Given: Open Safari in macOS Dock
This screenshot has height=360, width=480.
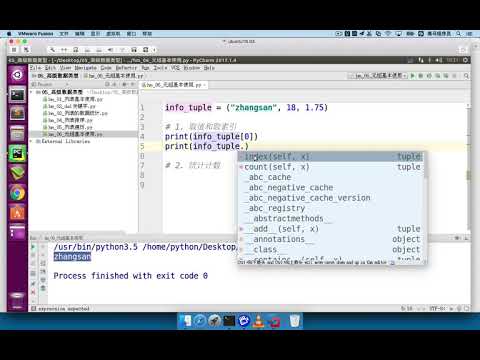Looking at the screenshot, I should [200, 321].
